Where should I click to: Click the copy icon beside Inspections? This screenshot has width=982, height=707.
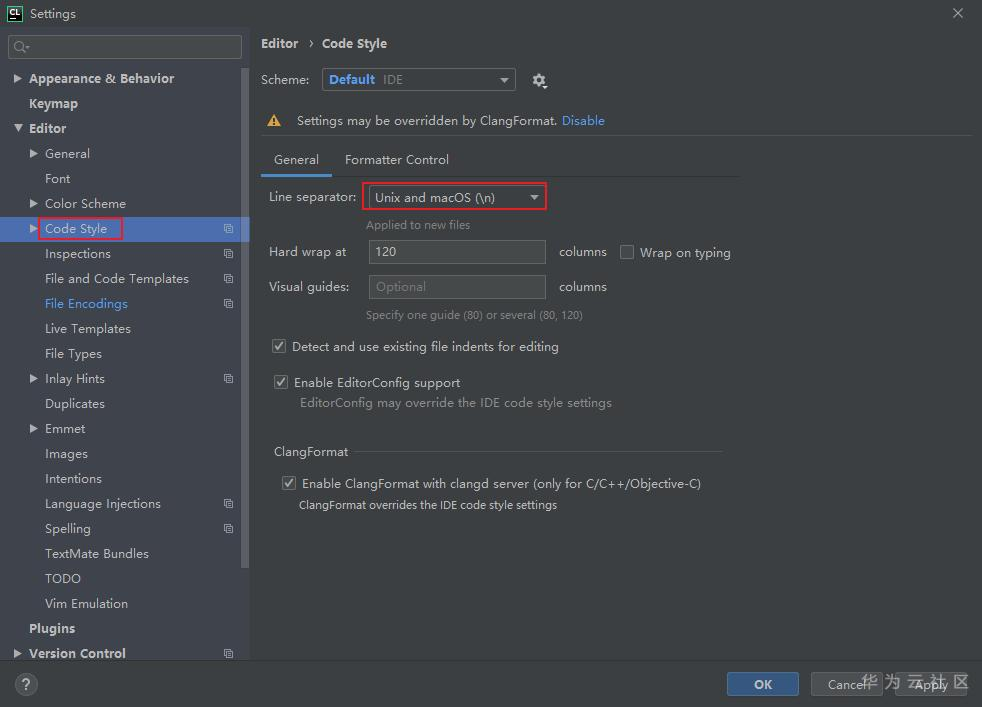[x=228, y=254]
